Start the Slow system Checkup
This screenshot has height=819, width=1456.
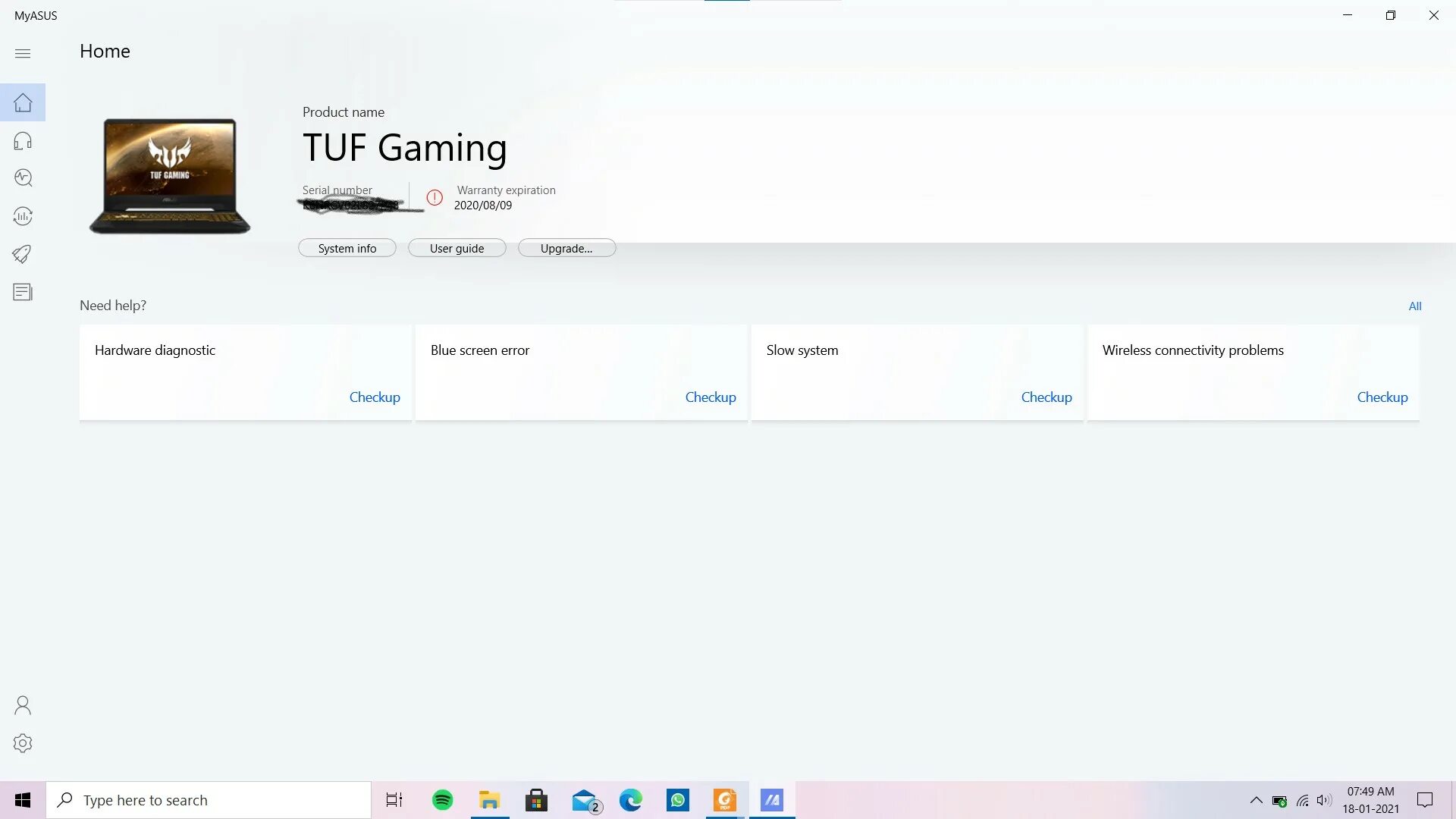tap(1046, 397)
